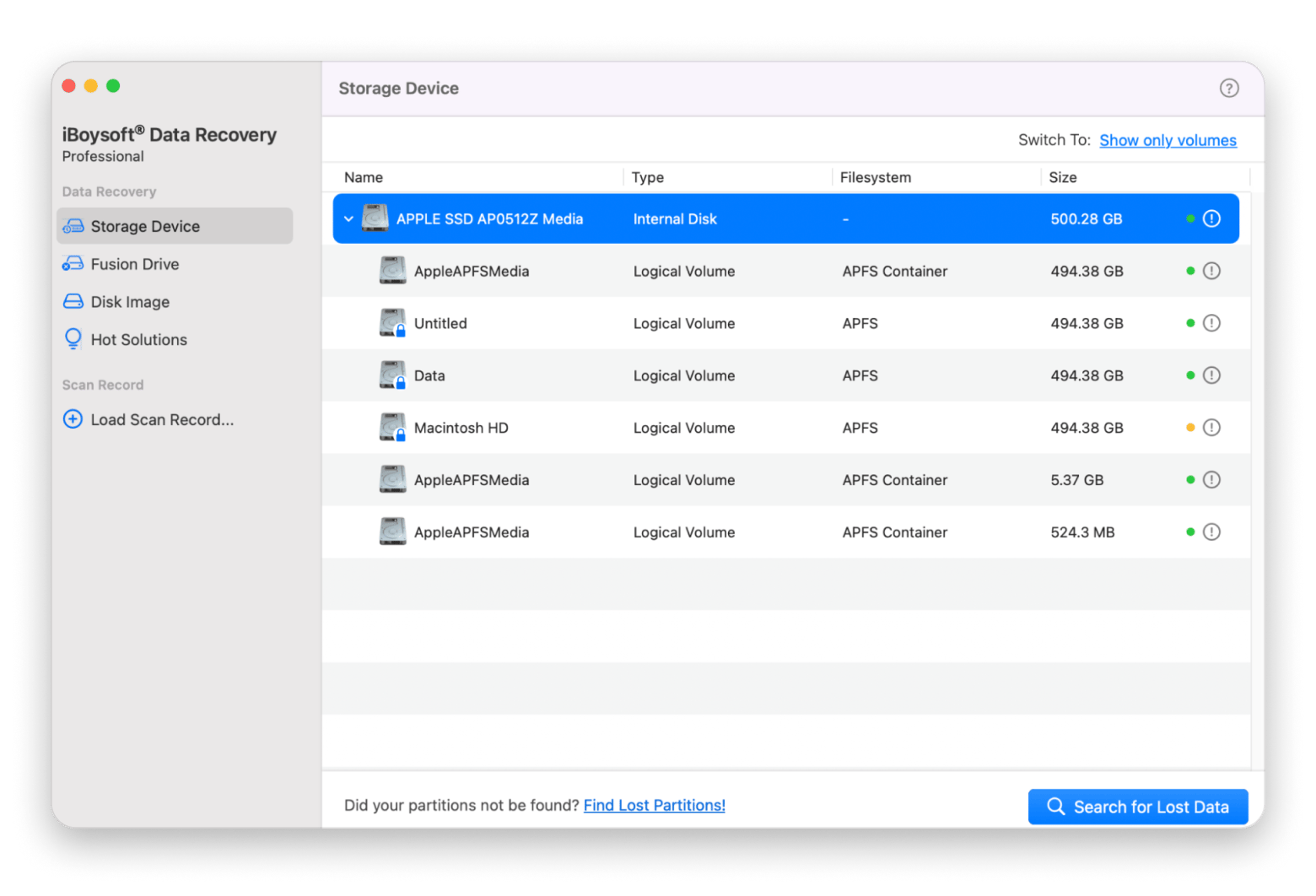Image resolution: width=1316 pixels, height=896 pixels.
Task: Click the Show only volumes link
Action: [1168, 140]
